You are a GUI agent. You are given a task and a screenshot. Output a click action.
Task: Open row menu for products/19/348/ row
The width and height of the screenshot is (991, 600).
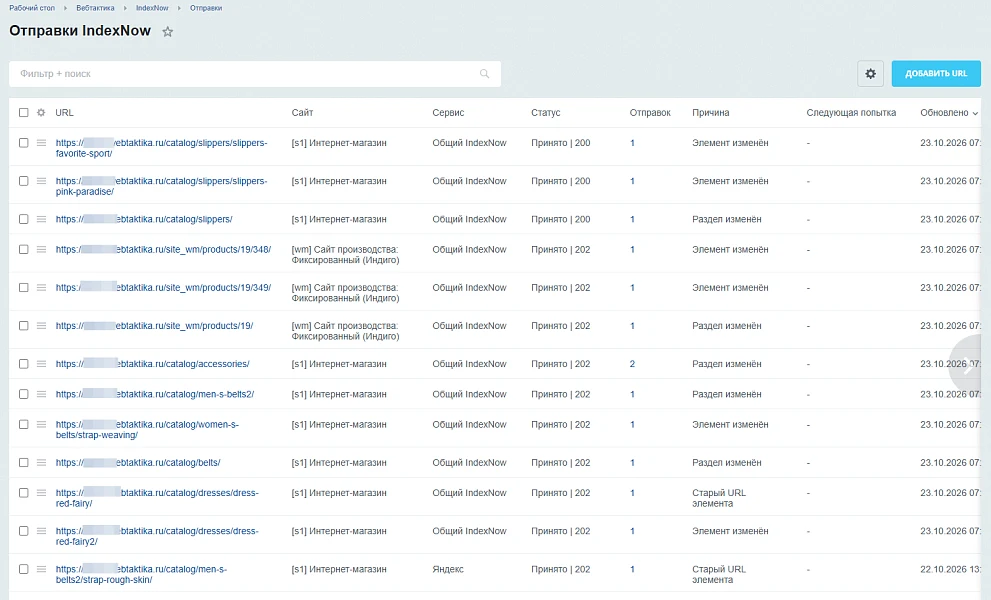click(41, 250)
